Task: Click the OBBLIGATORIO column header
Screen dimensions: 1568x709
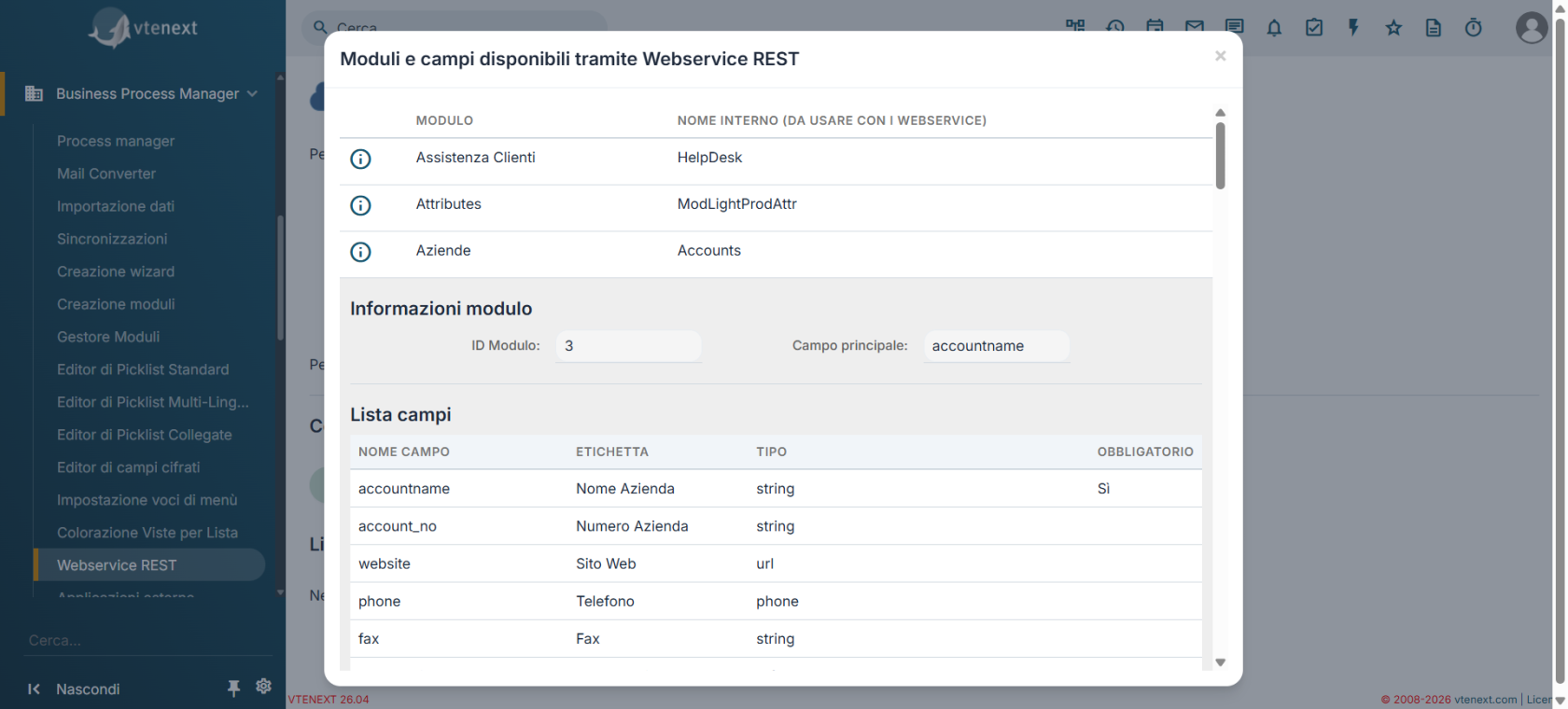Action: coord(1145,452)
